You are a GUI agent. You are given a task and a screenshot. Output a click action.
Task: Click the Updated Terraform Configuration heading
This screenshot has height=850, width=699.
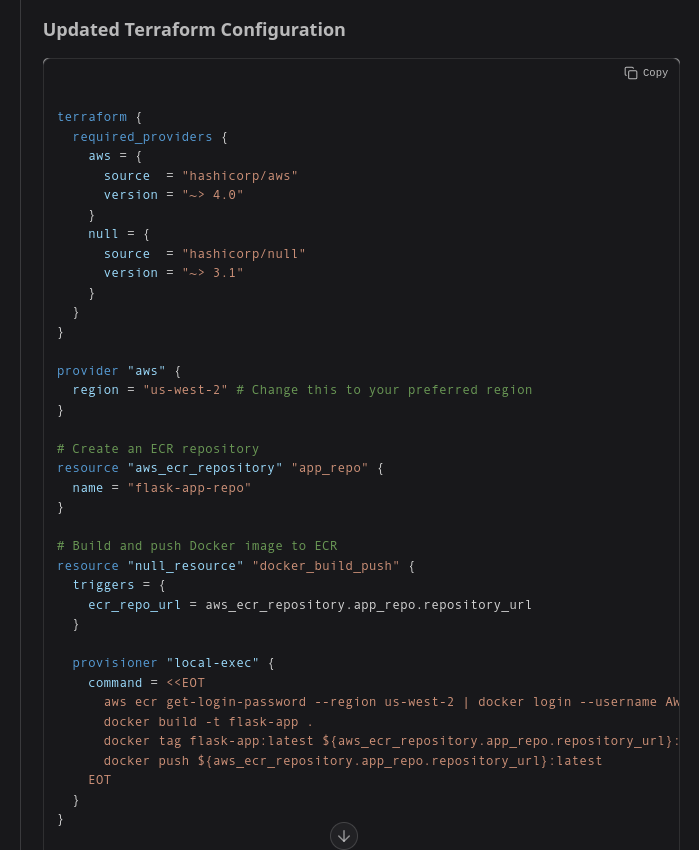coord(194,30)
